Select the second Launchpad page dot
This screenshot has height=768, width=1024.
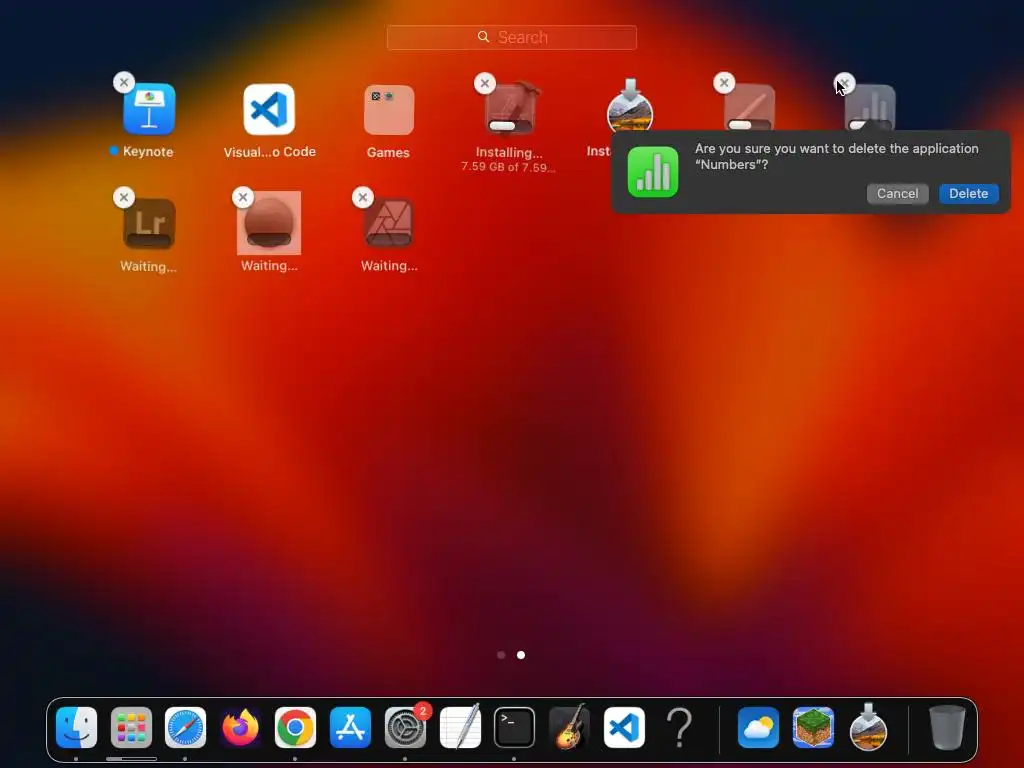521,654
